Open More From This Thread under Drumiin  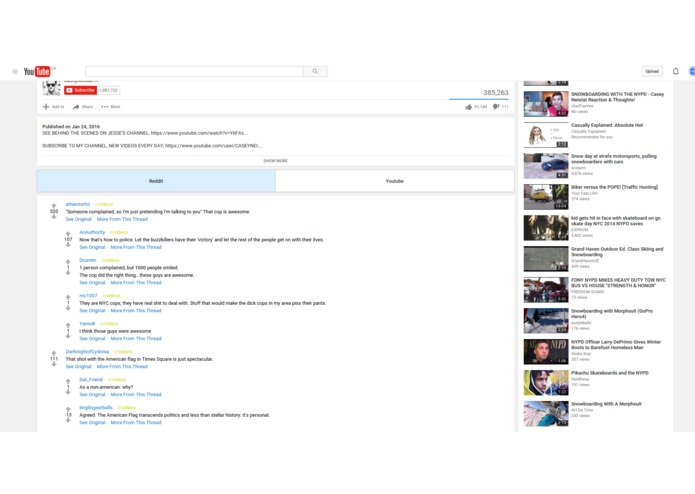coord(136,283)
